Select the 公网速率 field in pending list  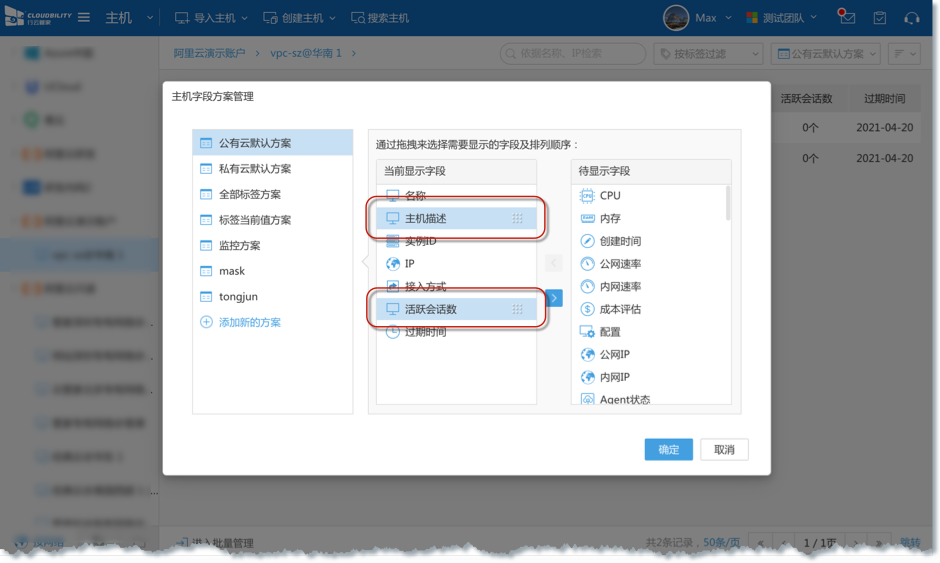(620, 264)
